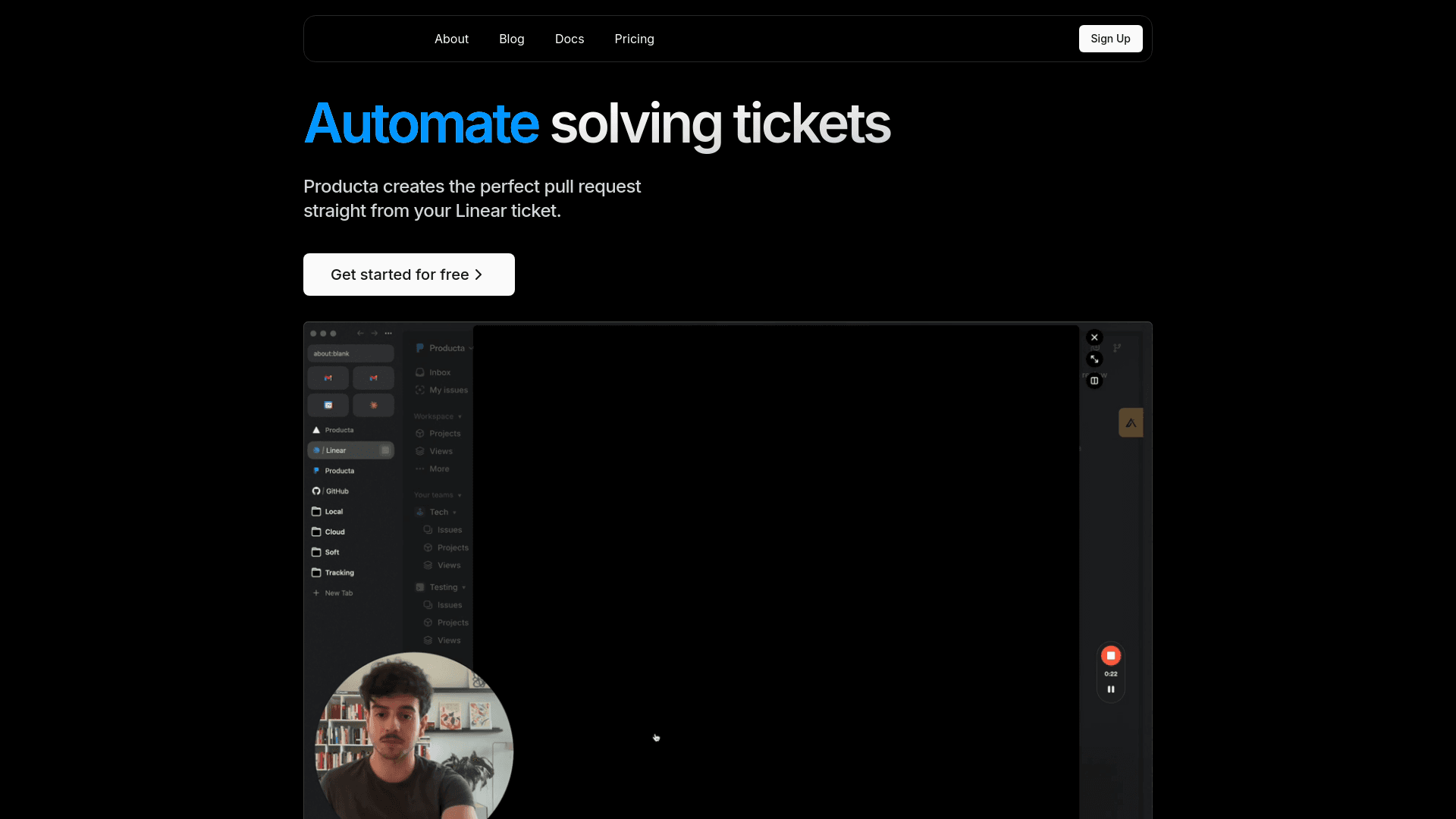Click the GitHub tab icon in sidebar
This screenshot has height=819, width=1456.
317,491
